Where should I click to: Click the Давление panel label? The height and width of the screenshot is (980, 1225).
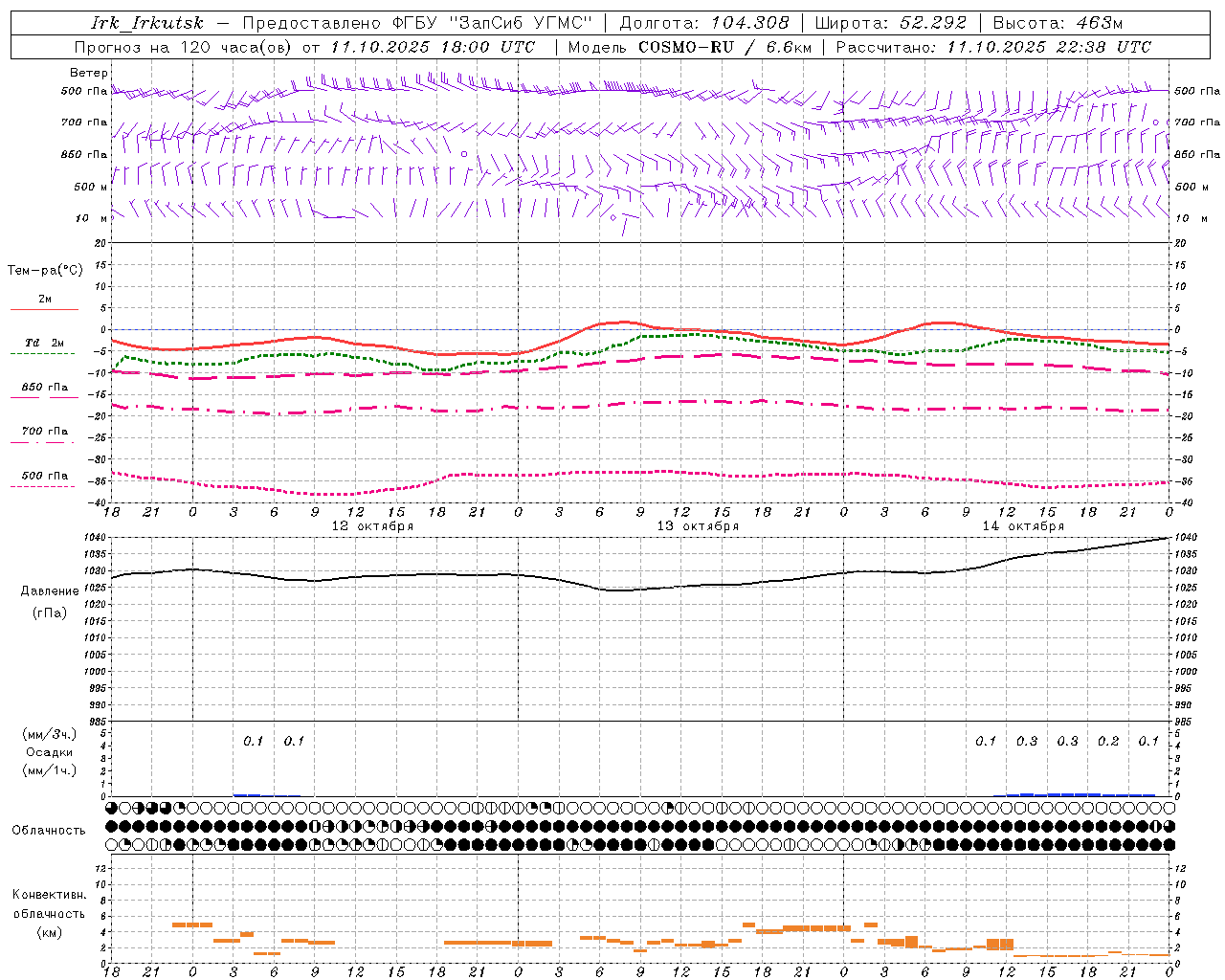tap(50, 591)
